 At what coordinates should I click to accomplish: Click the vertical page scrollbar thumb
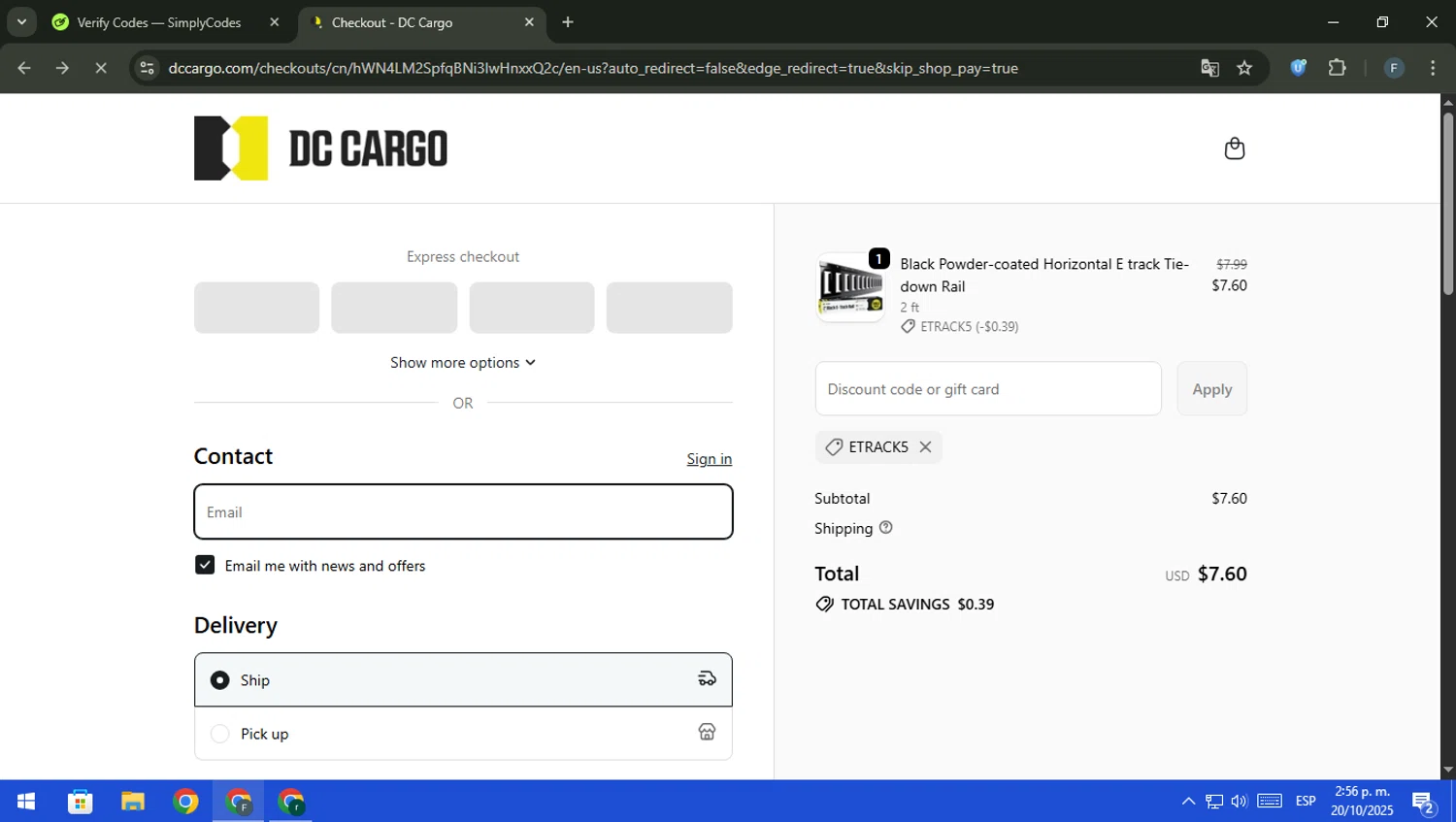pos(1447,204)
